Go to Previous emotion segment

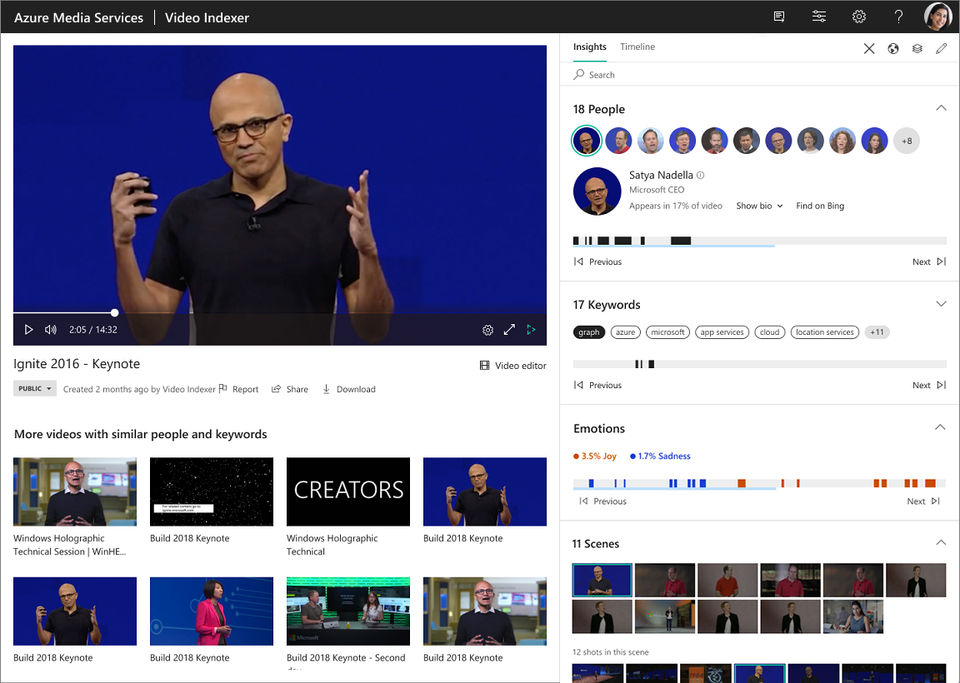602,501
